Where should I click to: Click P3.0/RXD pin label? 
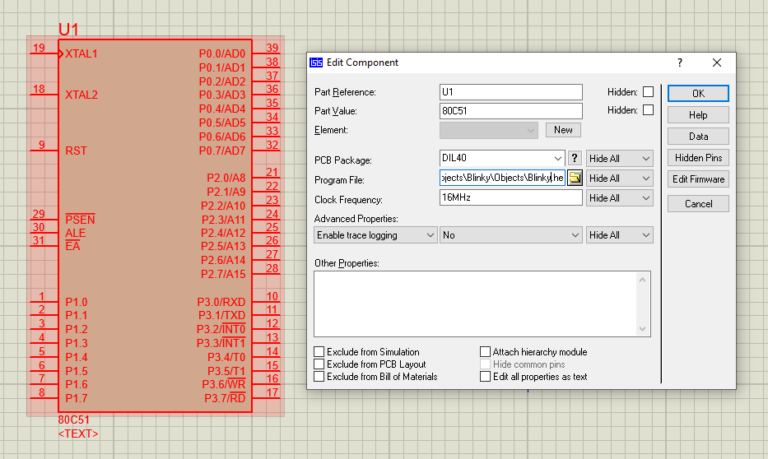[x=221, y=302]
